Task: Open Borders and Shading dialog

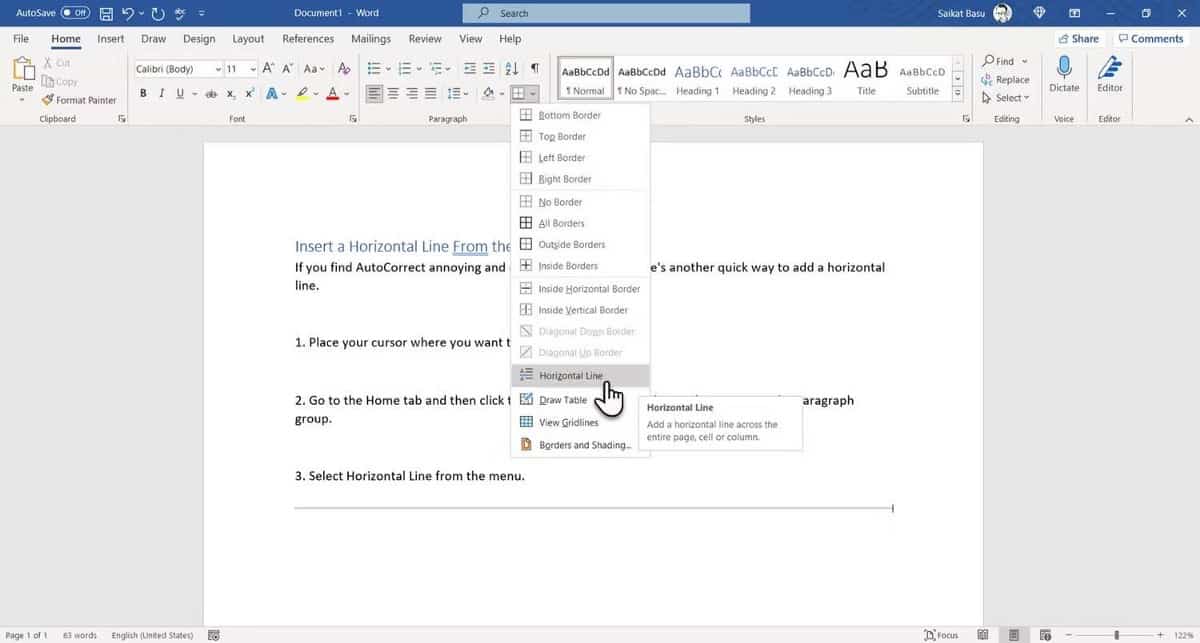Action: [584, 444]
